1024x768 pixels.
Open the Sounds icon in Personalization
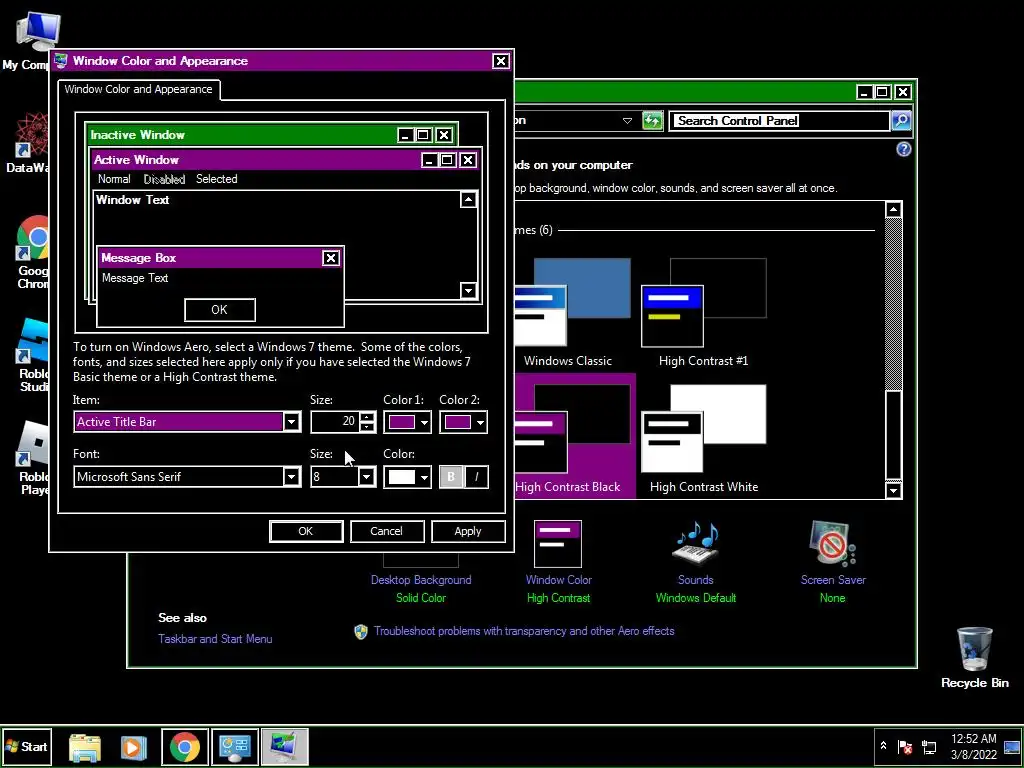pos(696,543)
